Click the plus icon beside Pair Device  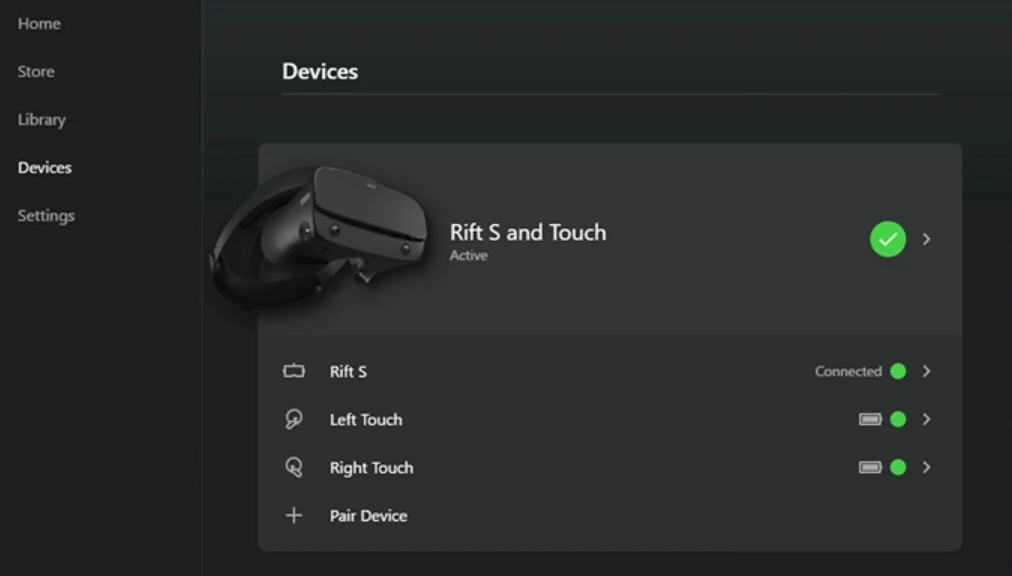[293, 516]
